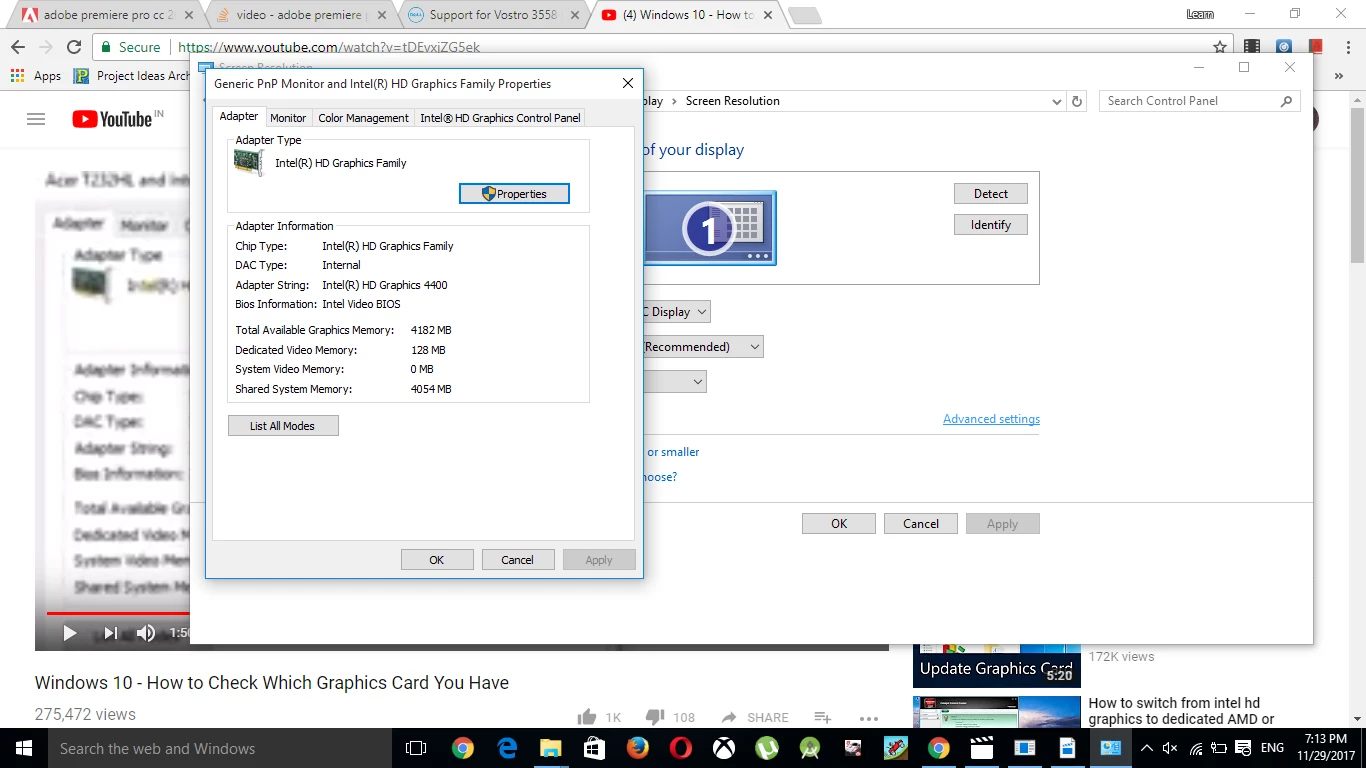This screenshot has height=768, width=1366.
Task: Click Cancel in Screen Resolution window
Action: pos(921,523)
